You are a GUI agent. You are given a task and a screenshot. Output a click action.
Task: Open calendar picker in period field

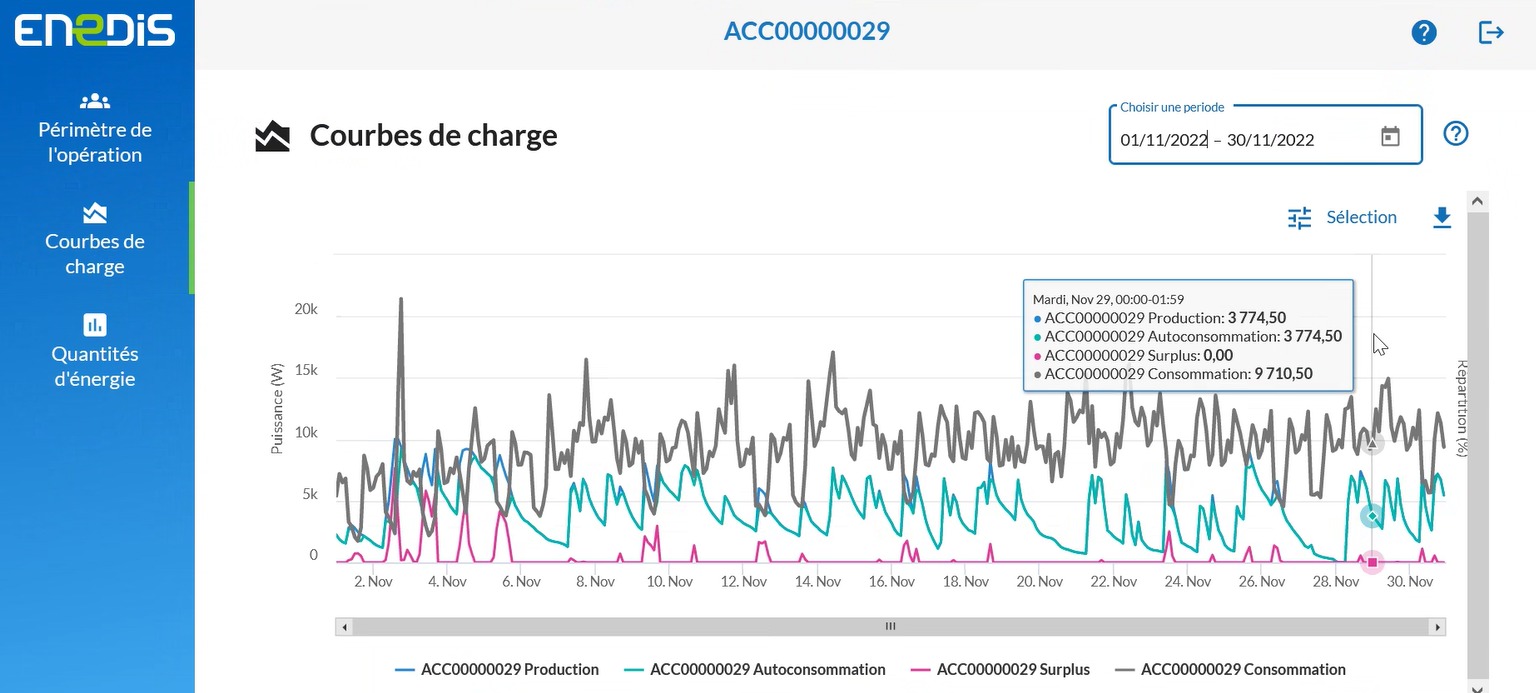point(1390,137)
